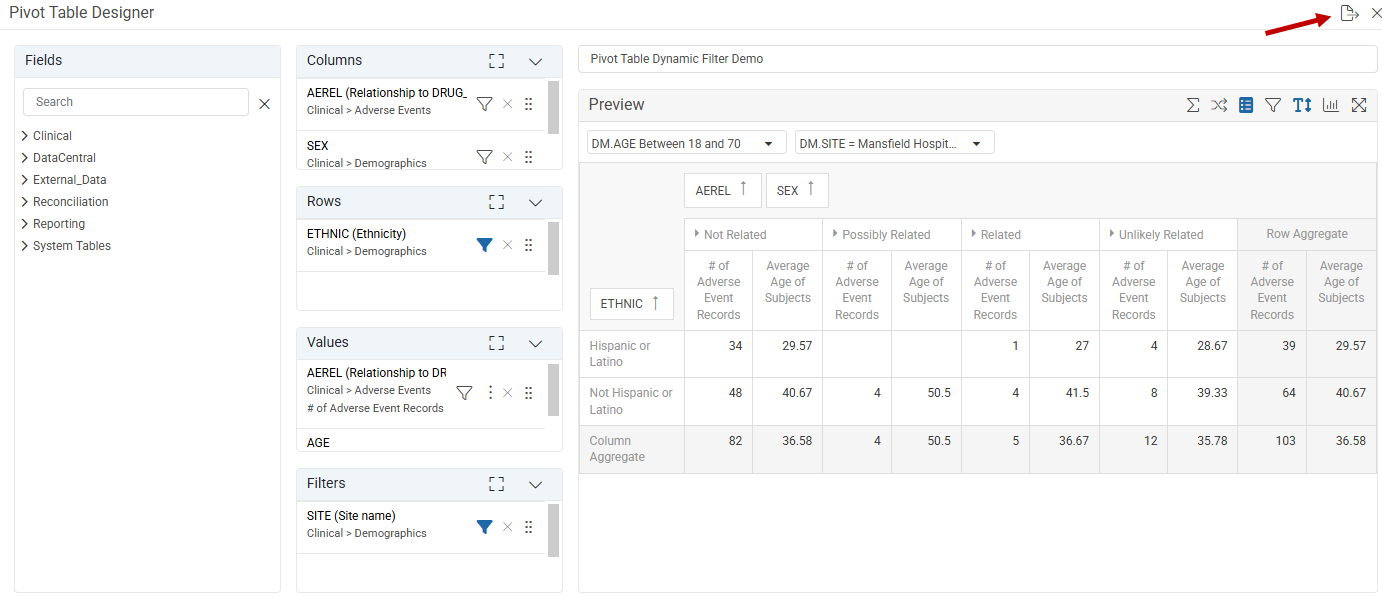Select the Hispanic or Latino row label
1382x597 pixels.
(x=632, y=354)
